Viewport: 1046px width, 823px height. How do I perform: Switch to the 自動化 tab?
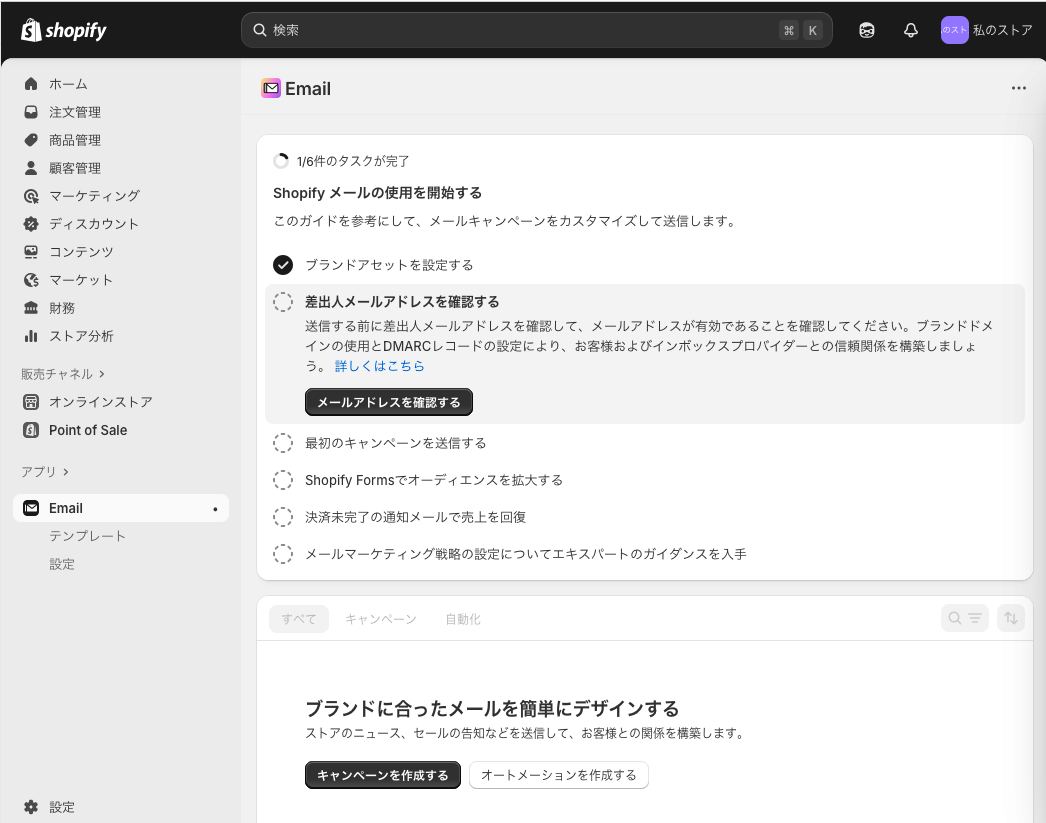click(x=463, y=619)
